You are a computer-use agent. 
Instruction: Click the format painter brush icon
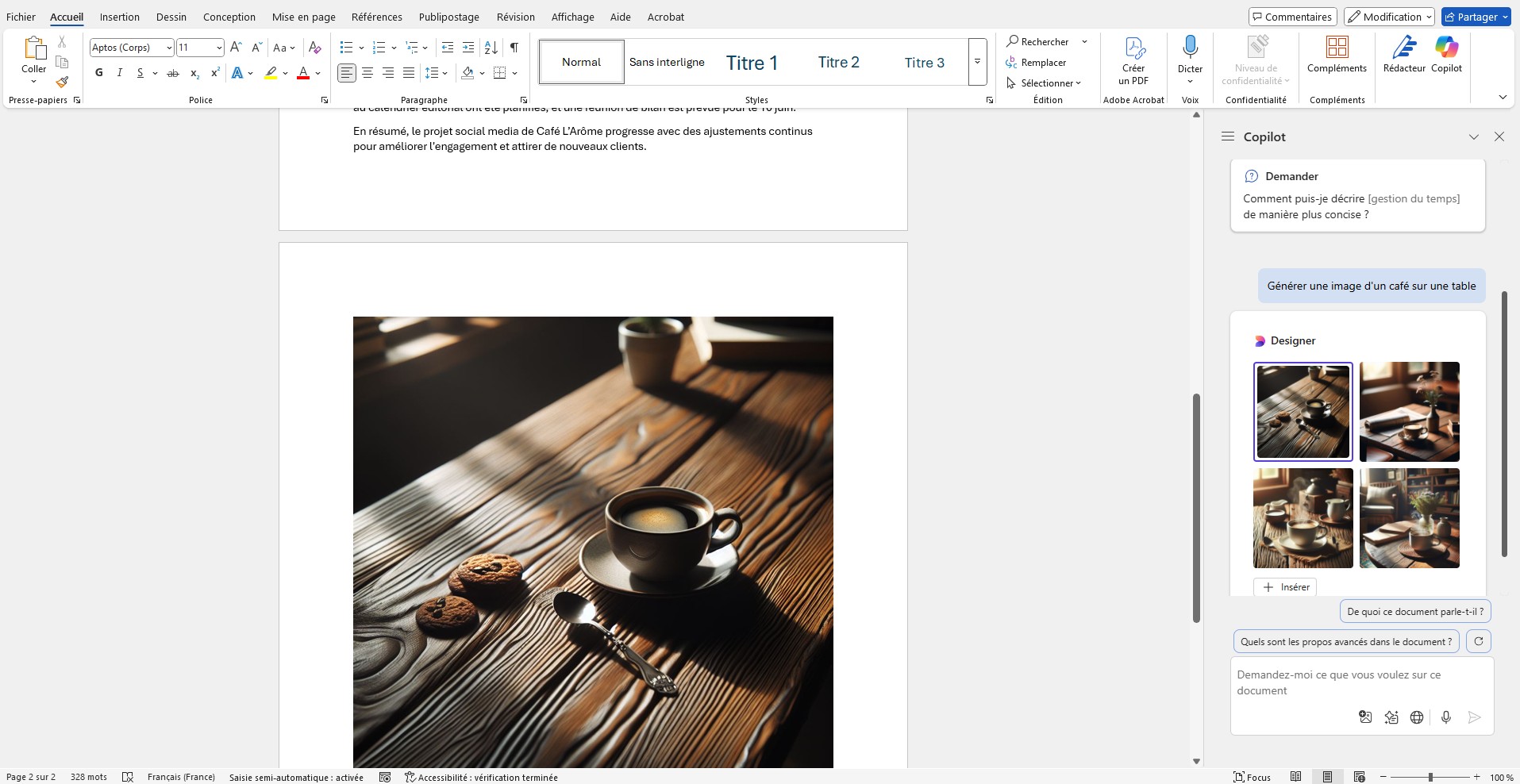point(62,83)
